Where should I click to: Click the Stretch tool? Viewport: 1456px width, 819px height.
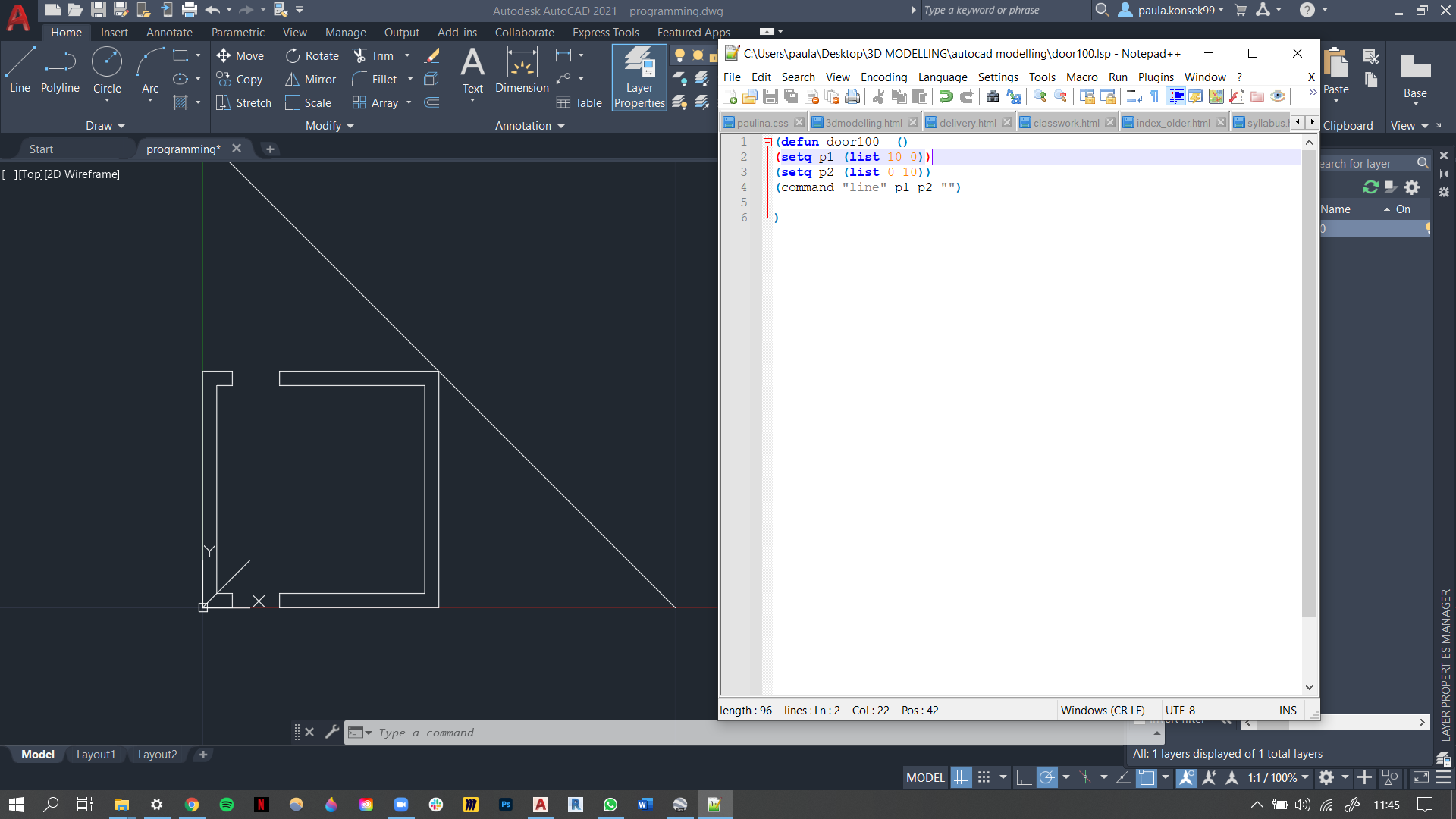[243, 103]
